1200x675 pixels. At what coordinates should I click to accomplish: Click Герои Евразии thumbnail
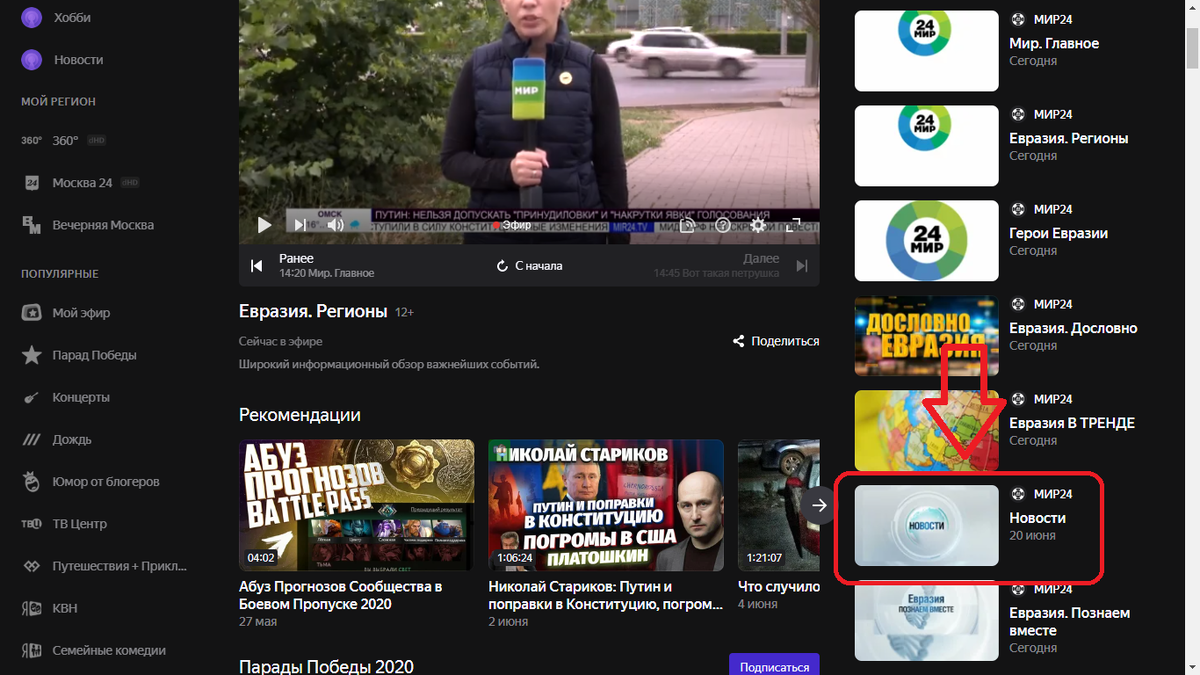[927, 241]
